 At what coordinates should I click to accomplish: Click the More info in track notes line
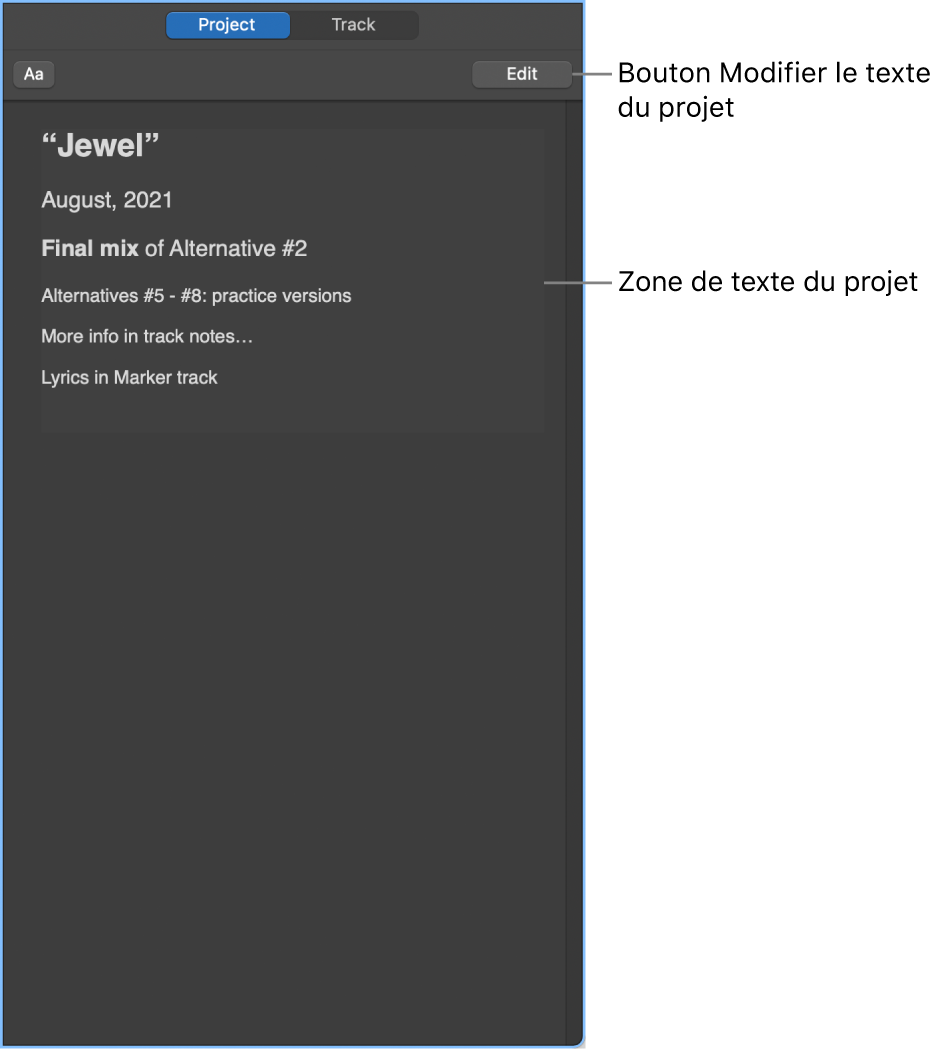tap(148, 336)
